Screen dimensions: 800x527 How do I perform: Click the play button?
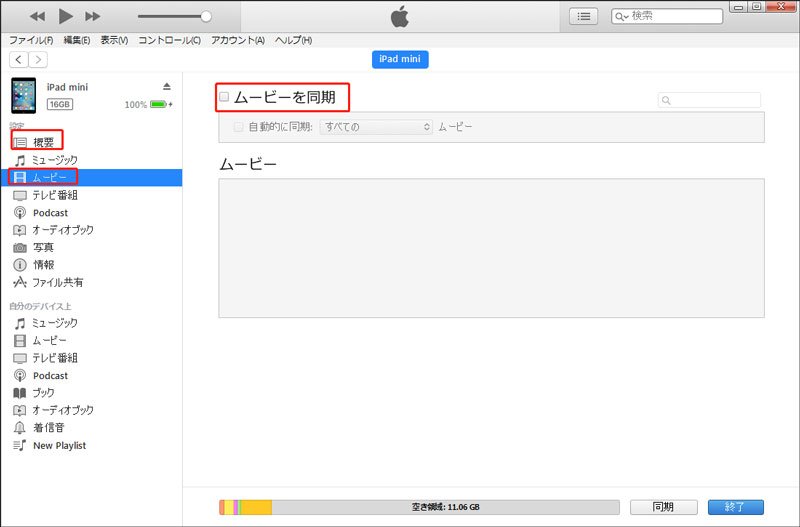tap(65, 16)
